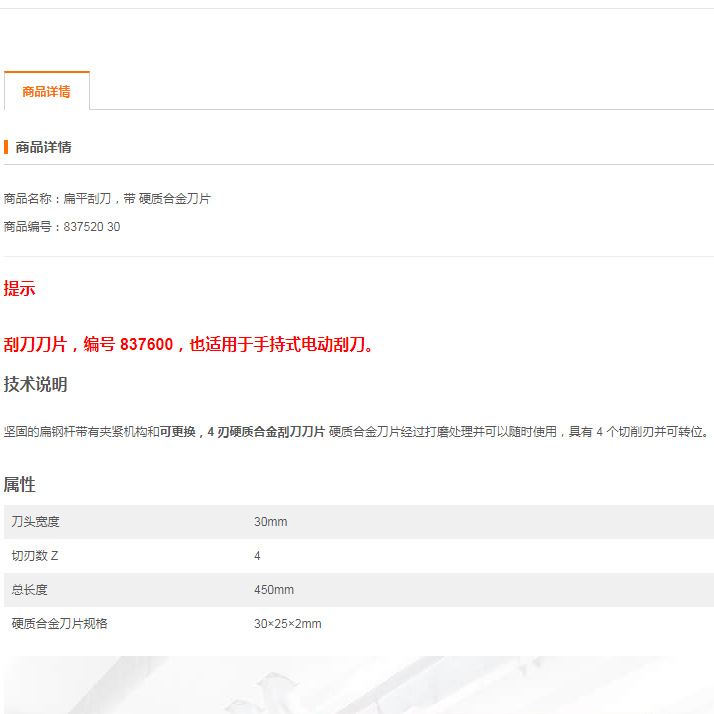Image resolution: width=714 pixels, height=714 pixels.
Task: Click the 30×25×2mm value cell
Action: (x=288, y=624)
